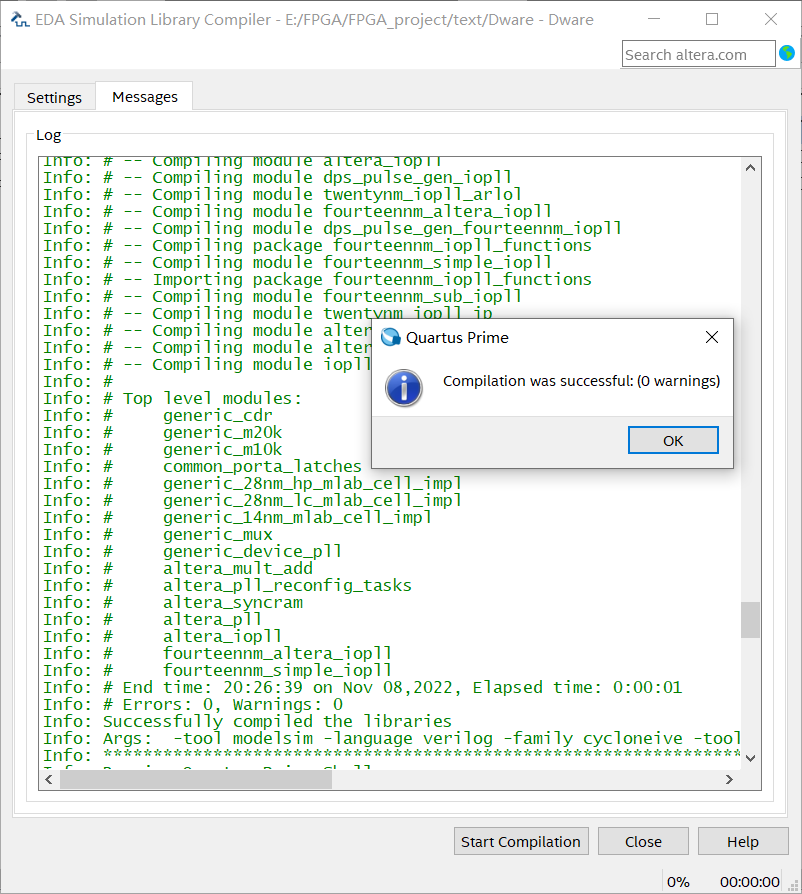Click the 'generic_m10k' log entry
Viewport: 802px width, 894px height.
tap(222, 449)
